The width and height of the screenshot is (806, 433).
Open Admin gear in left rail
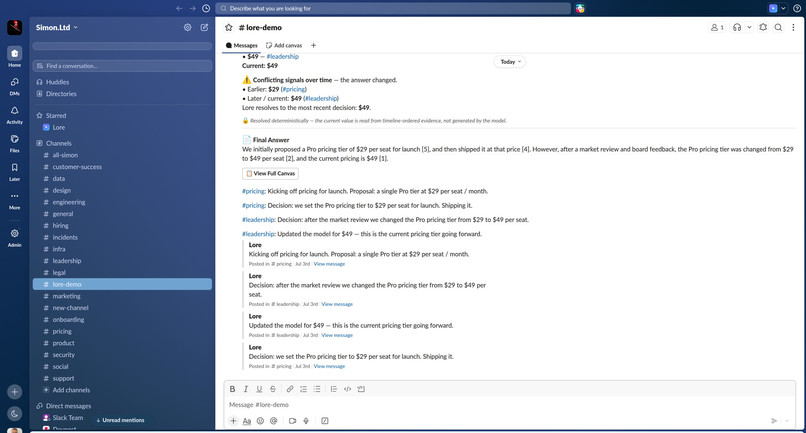coord(14,233)
